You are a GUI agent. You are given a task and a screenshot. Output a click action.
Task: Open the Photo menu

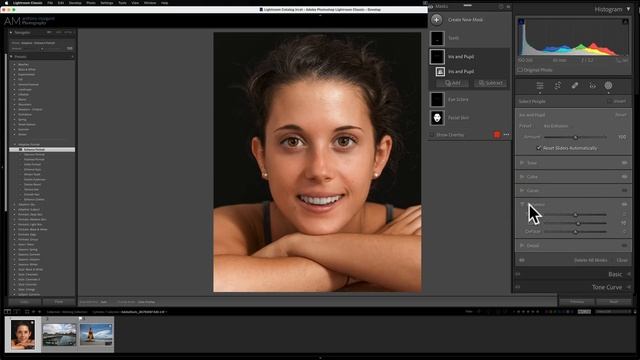click(x=91, y=3)
